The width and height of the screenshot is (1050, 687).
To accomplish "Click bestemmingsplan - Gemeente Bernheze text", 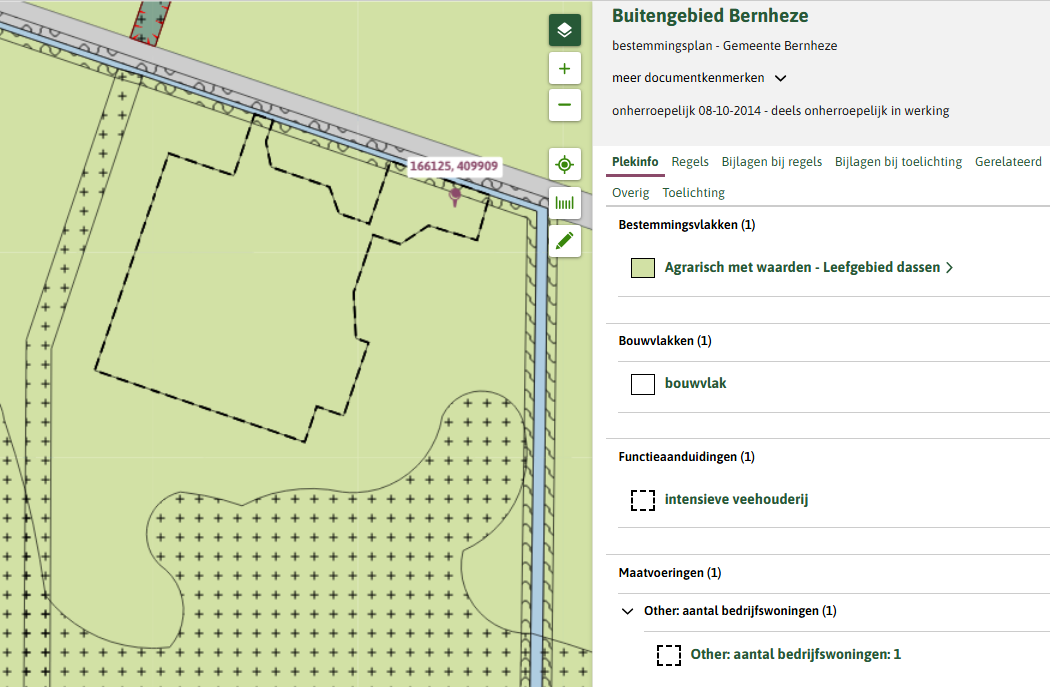I will pyautogui.click(x=724, y=46).
